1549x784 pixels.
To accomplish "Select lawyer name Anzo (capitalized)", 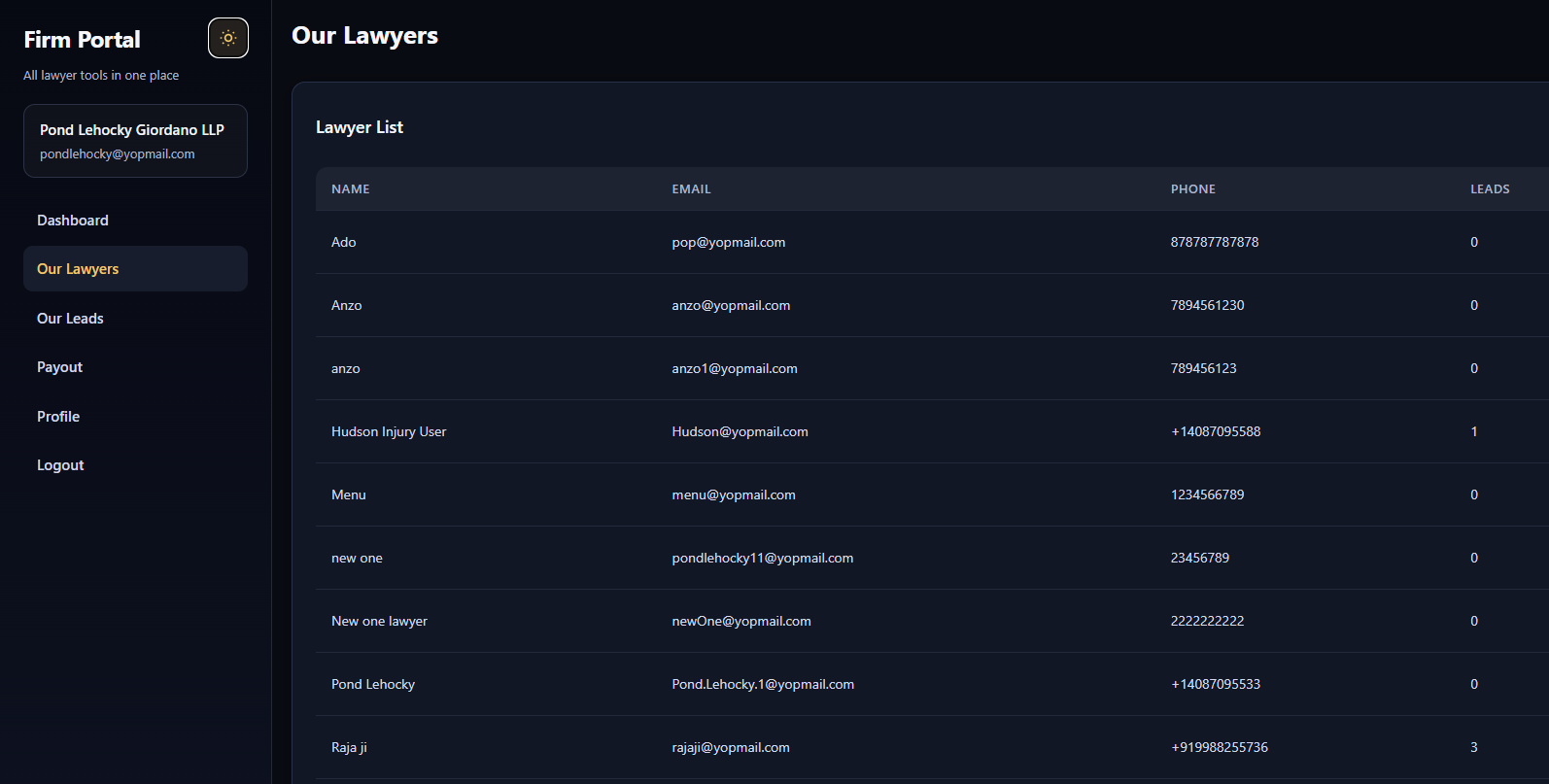I will tap(347, 306).
